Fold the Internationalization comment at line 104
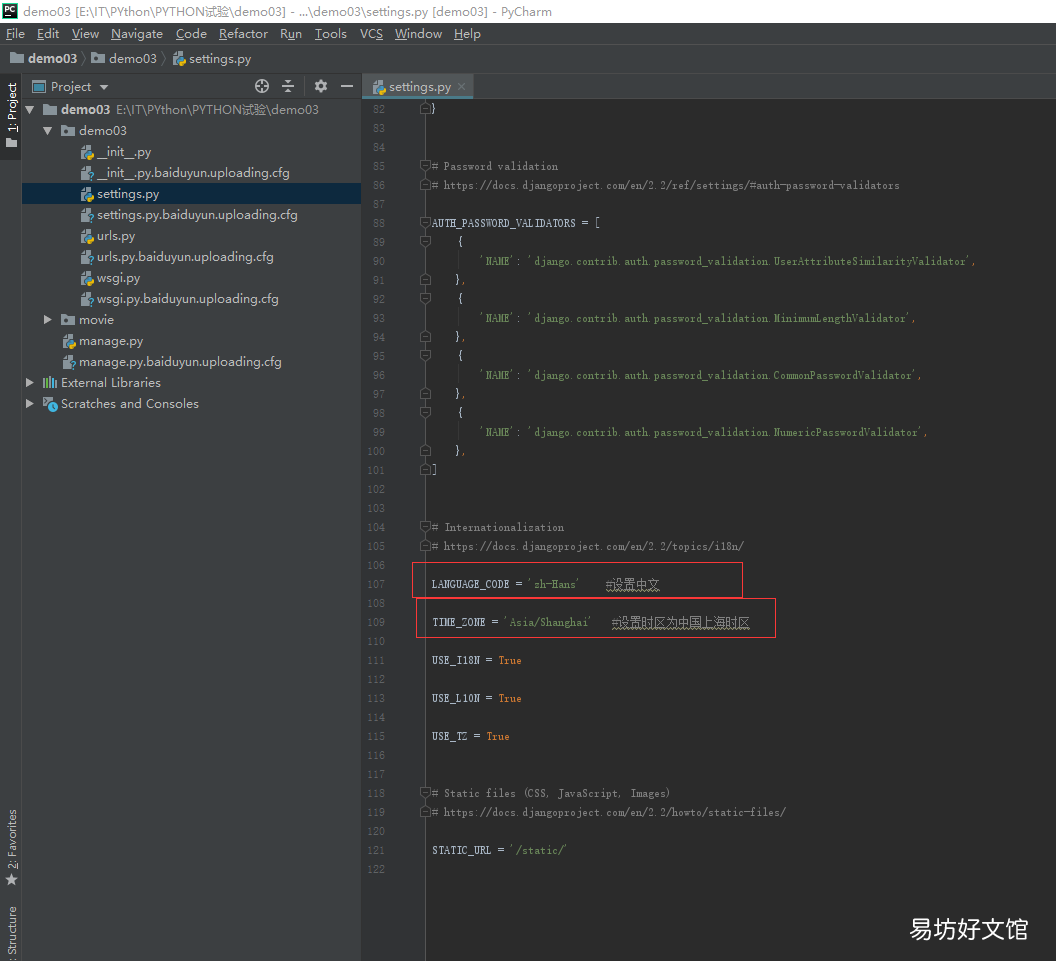 point(425,527)
